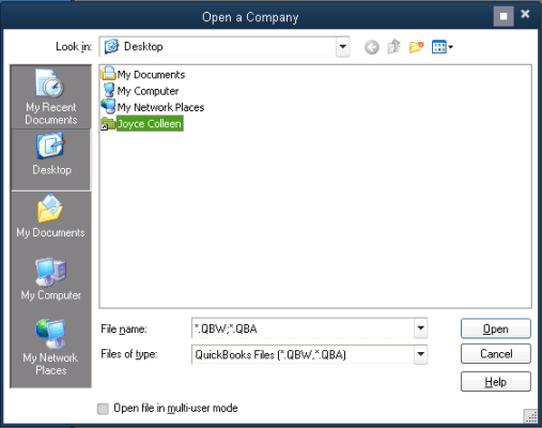
Task: Click the Go Back navigation icon
Action: (372, 47)
